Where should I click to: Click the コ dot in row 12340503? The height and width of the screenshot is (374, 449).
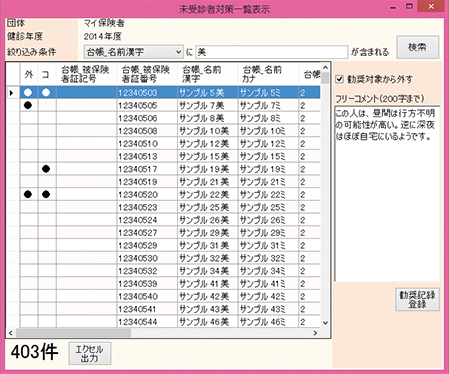coord(46,93)
